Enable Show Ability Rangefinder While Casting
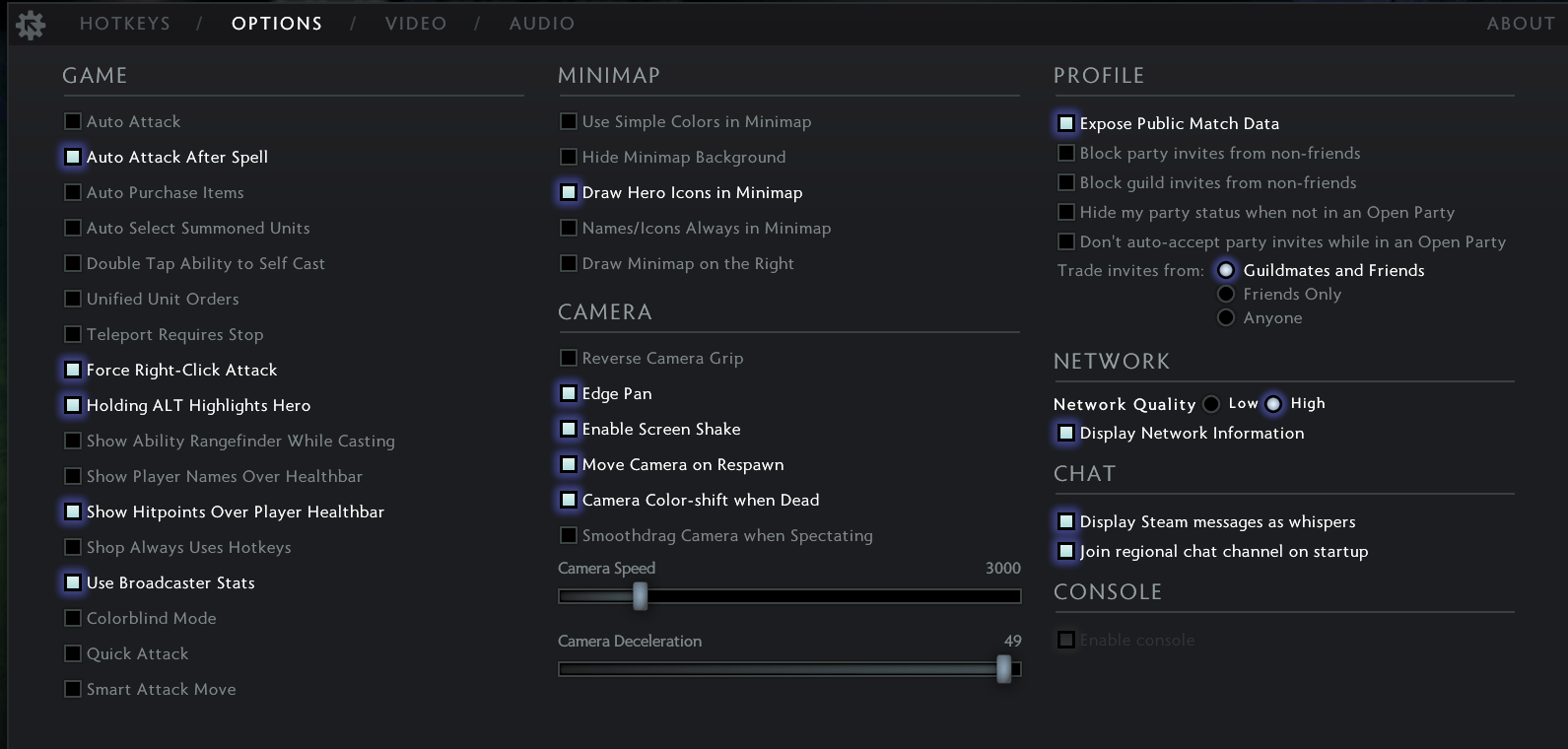The height and width of the screenshot is (749, 1568). pyautogui.click(x=73, y=441)
